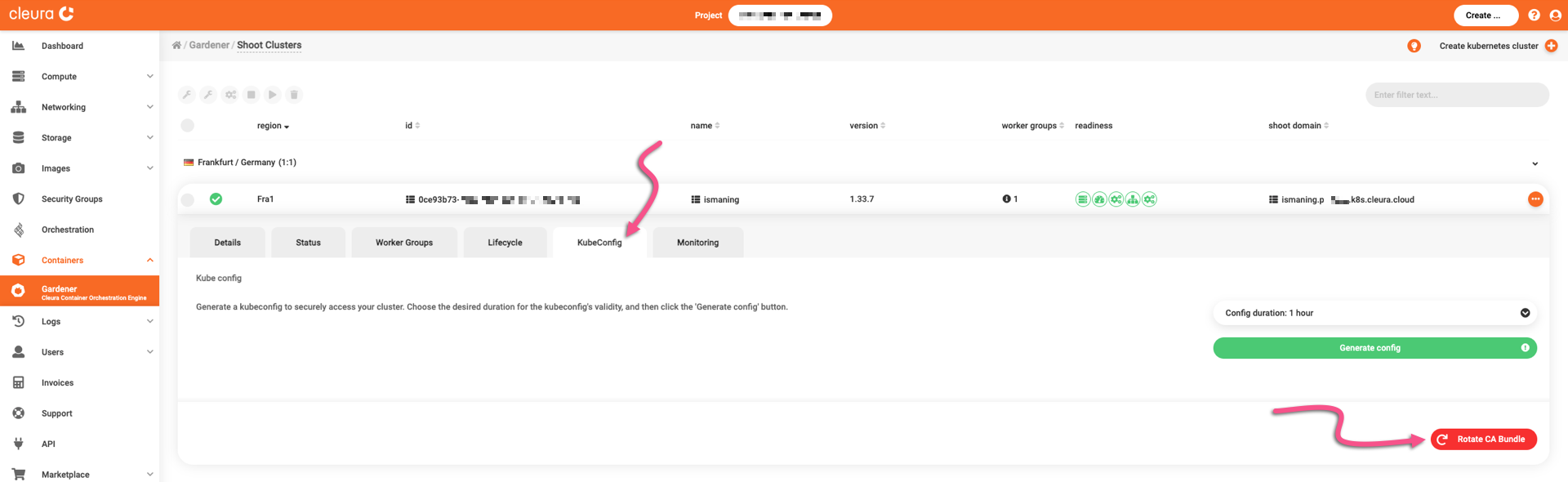
Task: Click the orange lightbulb tips icon
Action: (1414, 46)
